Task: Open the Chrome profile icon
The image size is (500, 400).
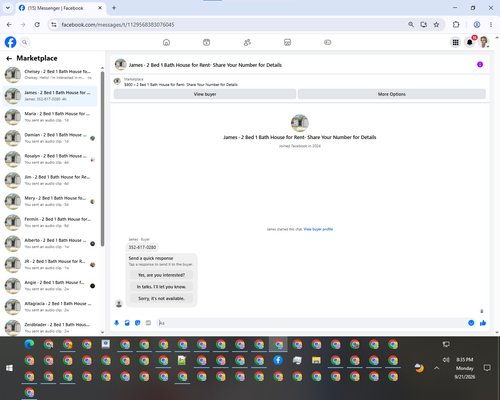Action: click(477, 25)
